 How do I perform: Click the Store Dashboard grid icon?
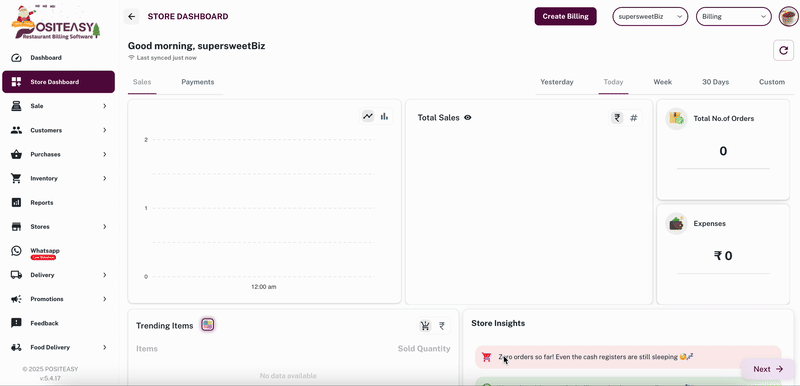pyautogui.click(x=16, y=82)
